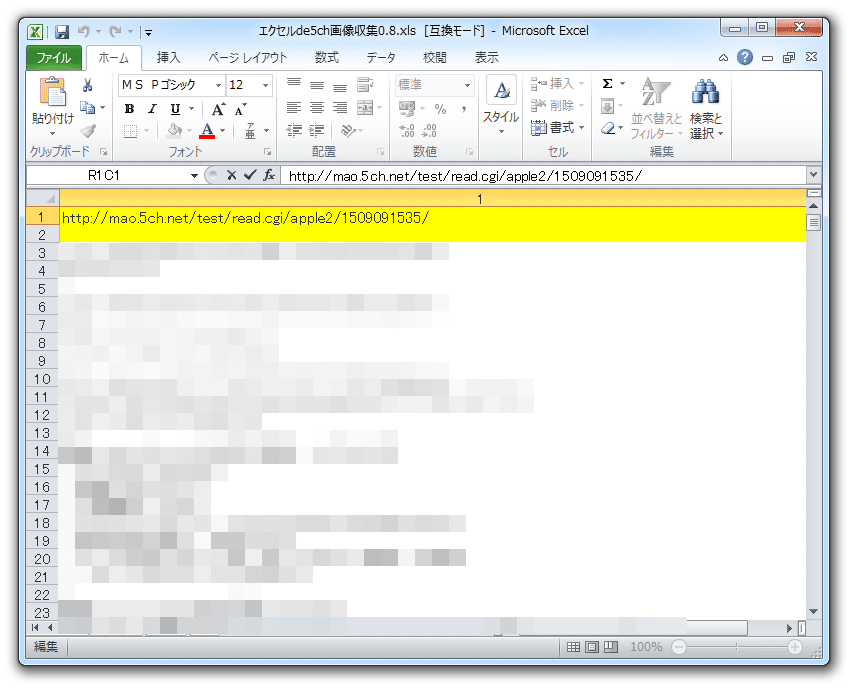Collapse the ribbon with caret icon

723,58
